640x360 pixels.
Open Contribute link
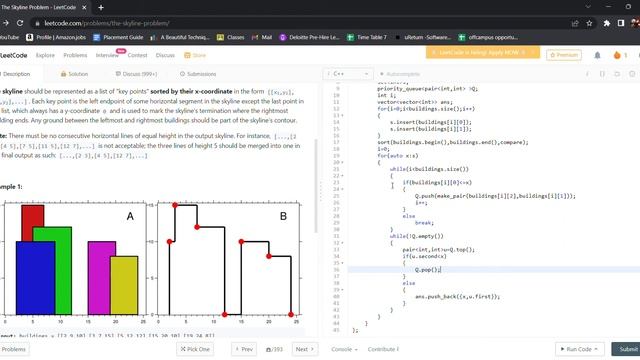coord(383,349)
